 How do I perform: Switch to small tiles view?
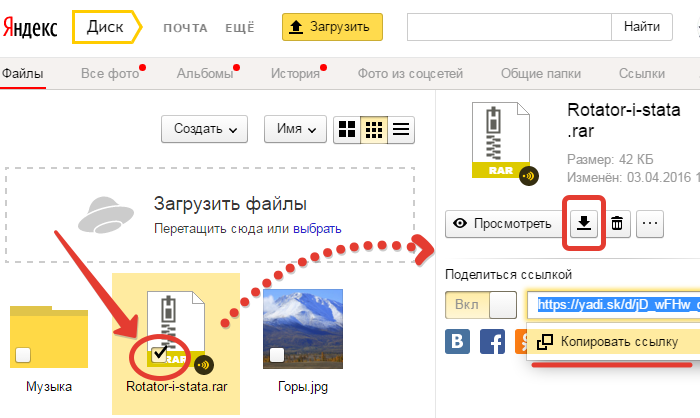(x=374, y=130)
